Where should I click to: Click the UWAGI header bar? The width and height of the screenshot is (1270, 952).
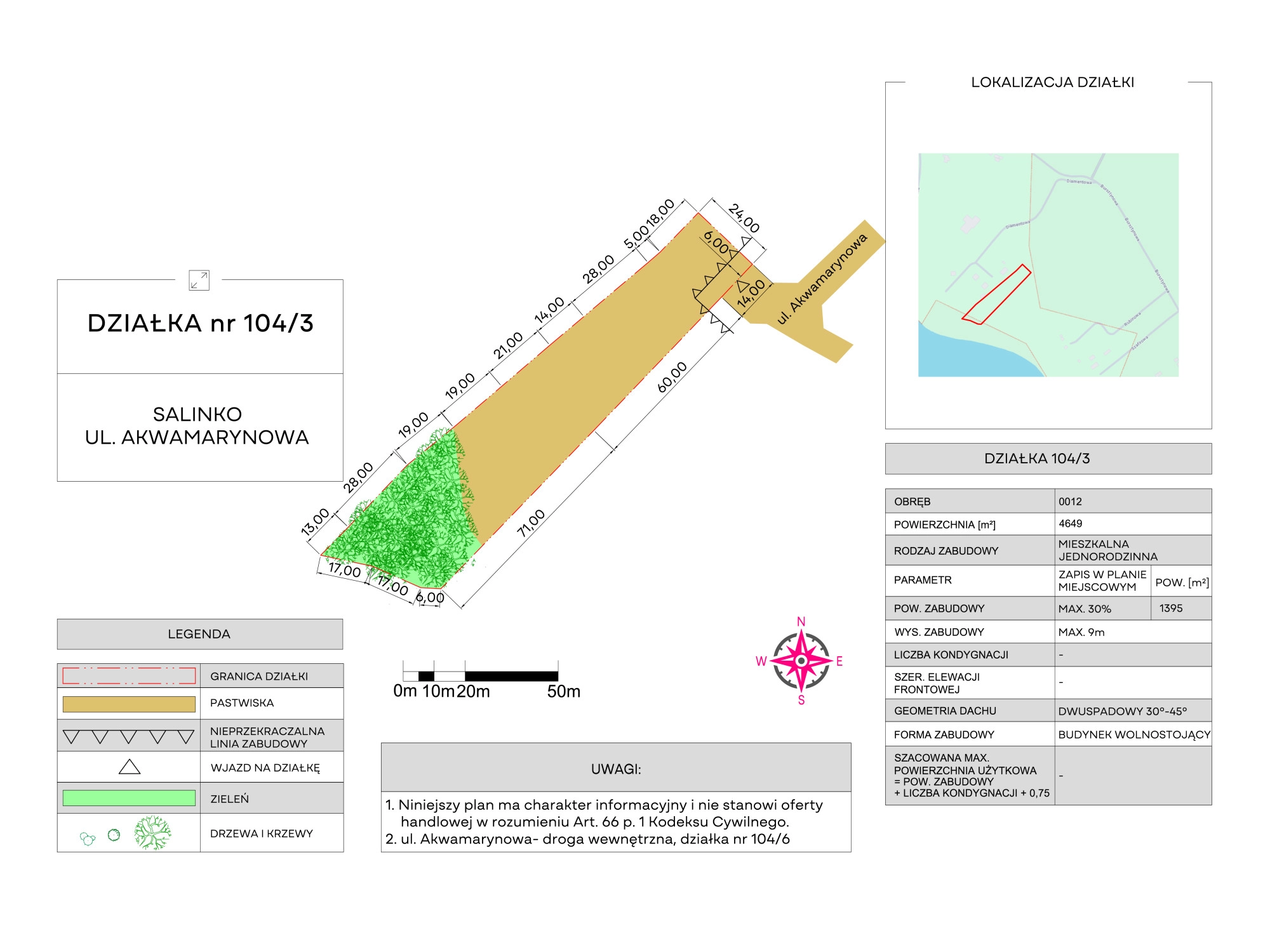(615, 769)
